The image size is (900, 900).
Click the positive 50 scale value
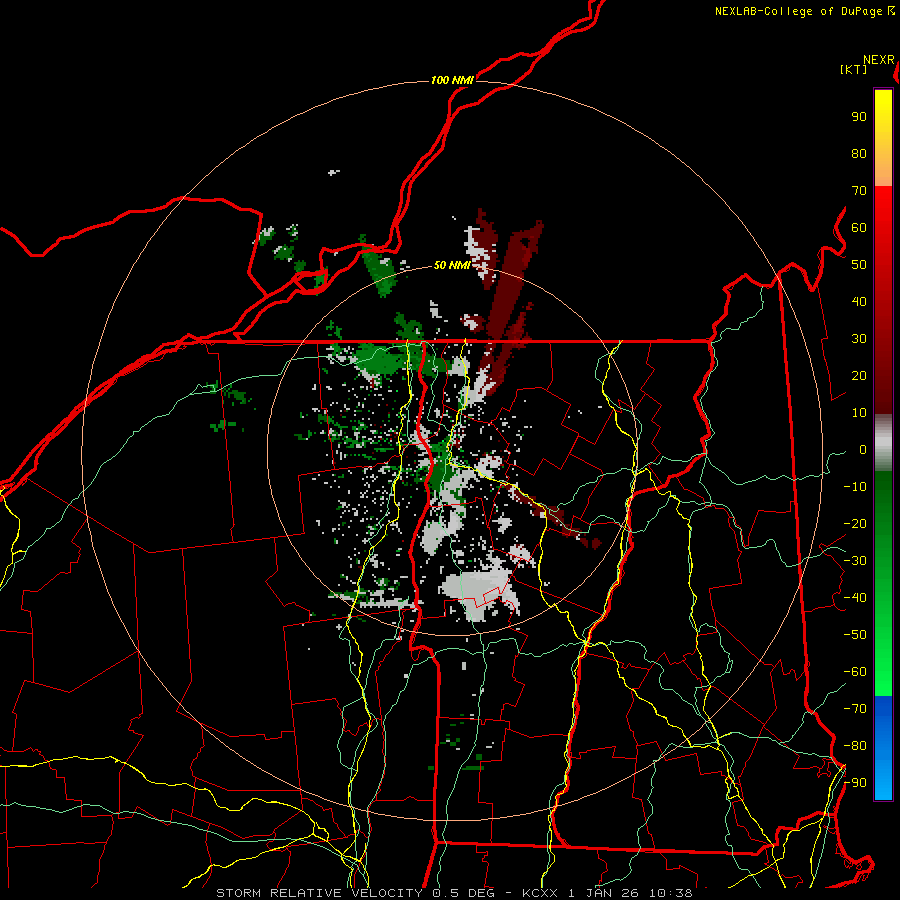pos(859,265)
